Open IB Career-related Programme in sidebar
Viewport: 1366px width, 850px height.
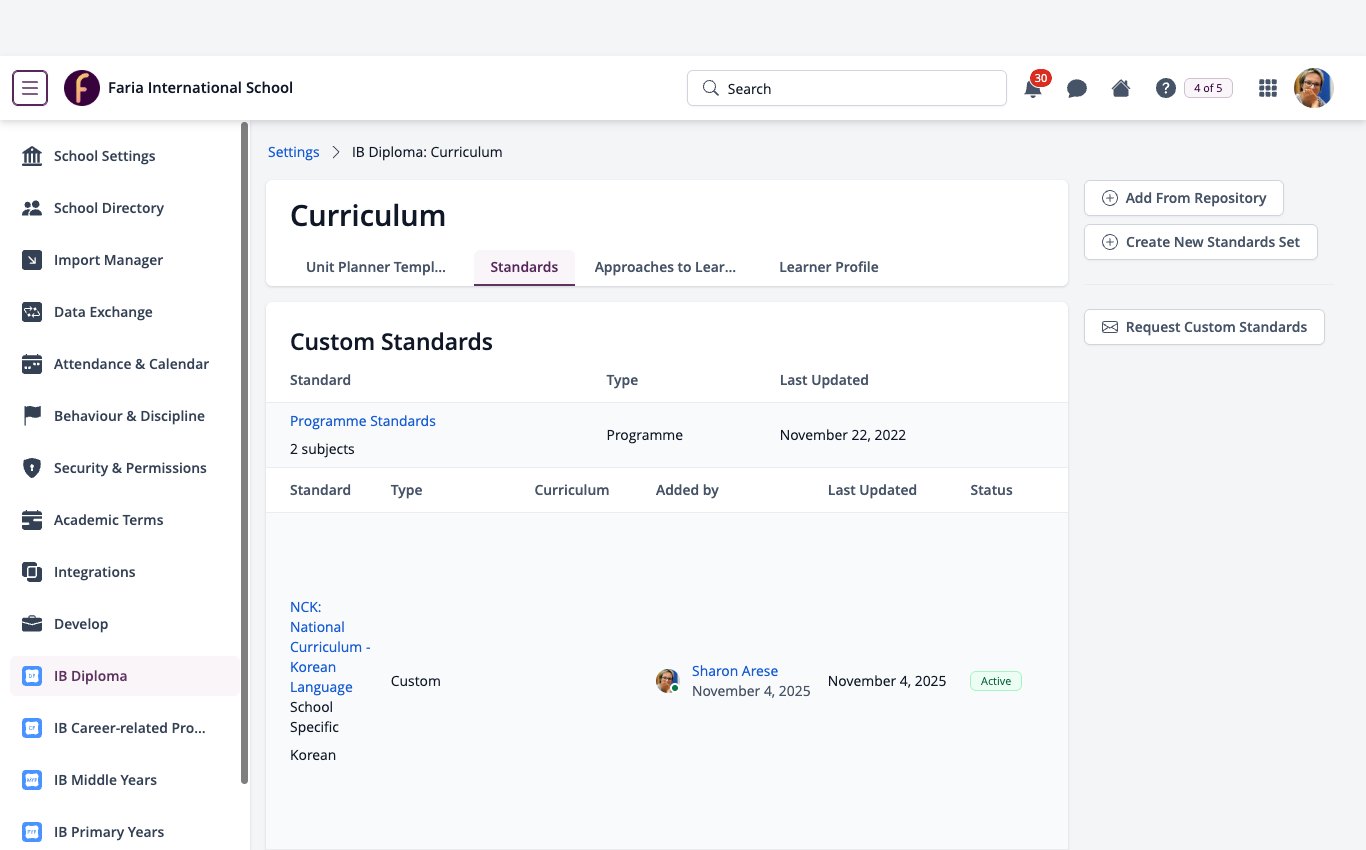tap(125, 728)
